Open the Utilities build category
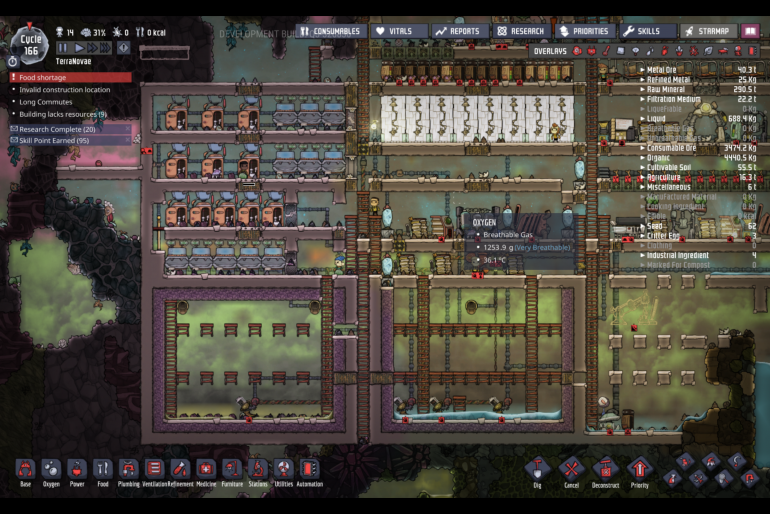The width and height of the screenshot is (770, 514). click(x=283, y=469)
